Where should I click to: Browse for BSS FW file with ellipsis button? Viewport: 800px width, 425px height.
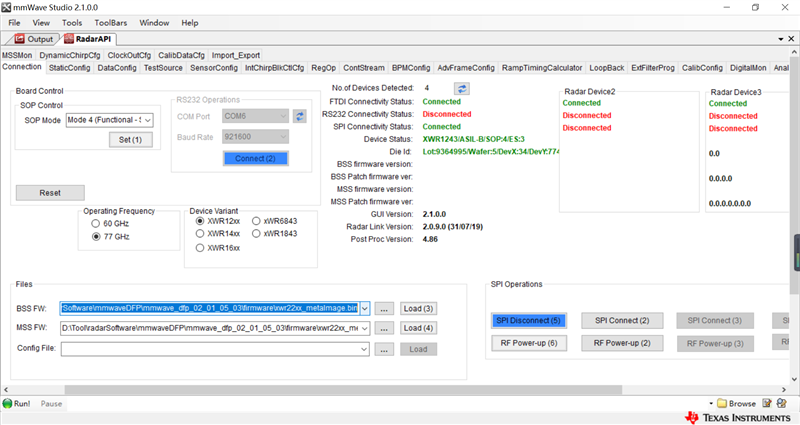tap(384, 309)
